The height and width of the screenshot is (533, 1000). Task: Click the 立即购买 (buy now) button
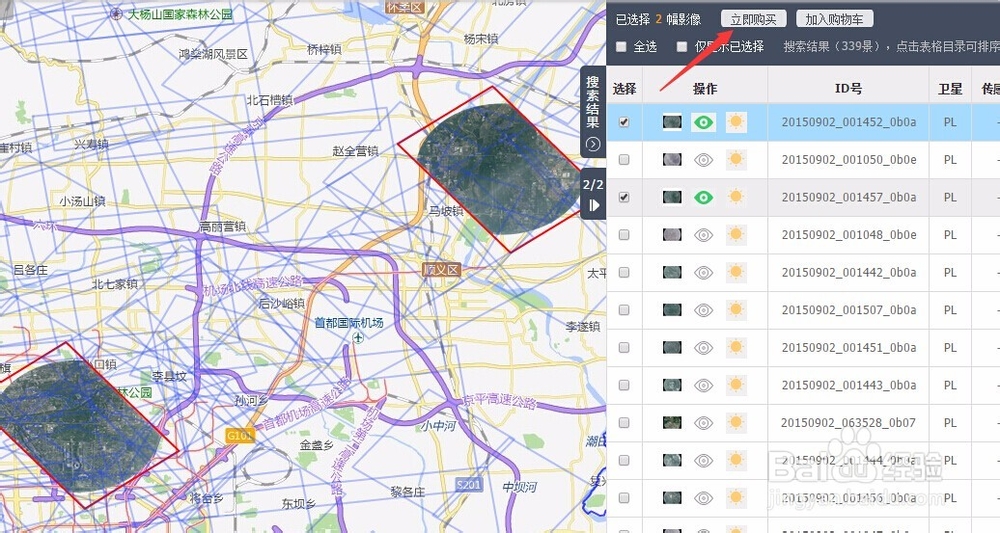(753, 19)
